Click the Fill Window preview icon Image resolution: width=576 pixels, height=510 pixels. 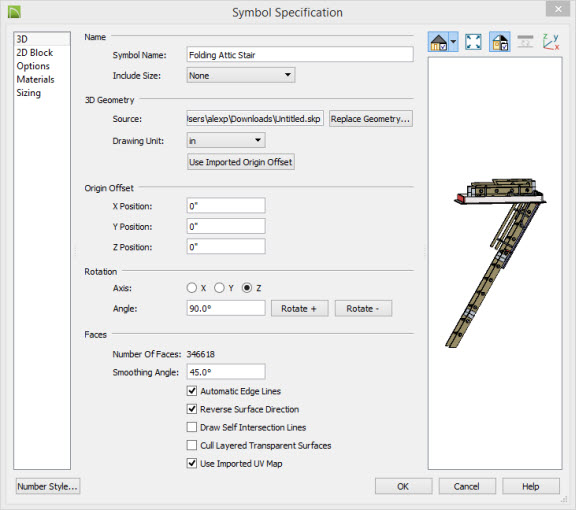473,42
